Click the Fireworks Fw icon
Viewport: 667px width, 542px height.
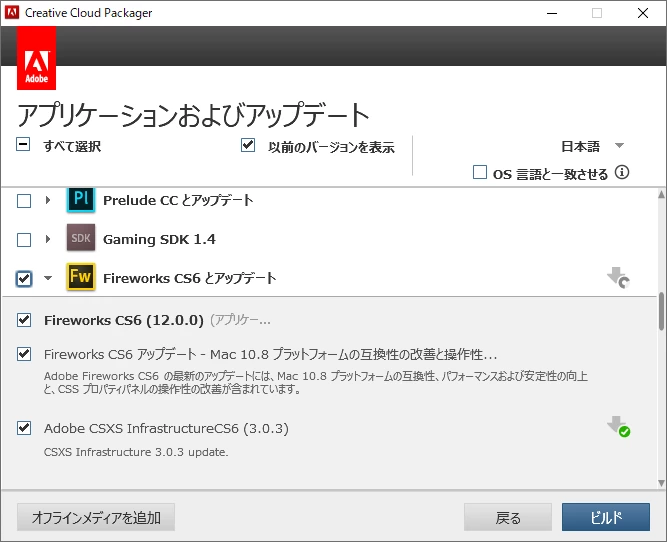point(81,277)
